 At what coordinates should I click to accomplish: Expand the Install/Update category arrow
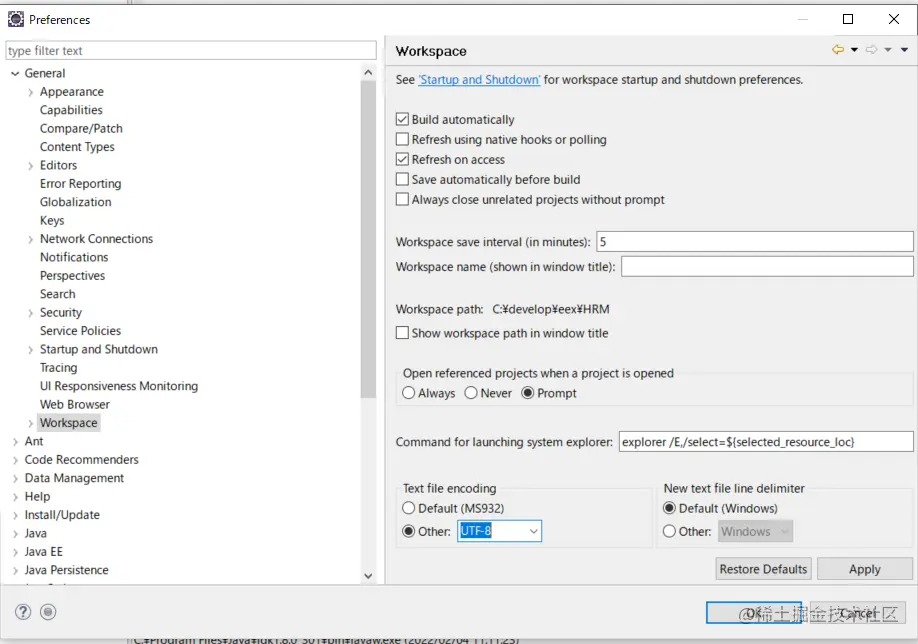pyautogui.click(x=15, y=516)
